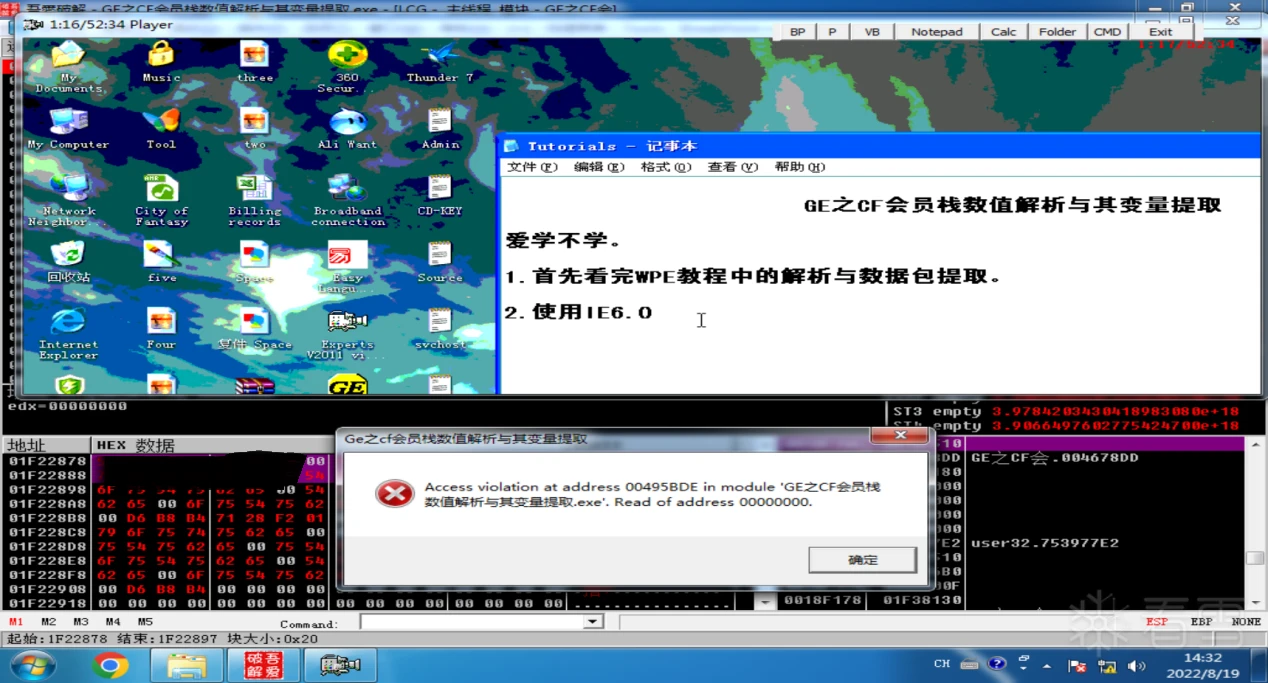Image resolution: width=1268 pixels, height=683 pixels.
Task: Open Calc from the player toolbar
Action: (1004, 32)
